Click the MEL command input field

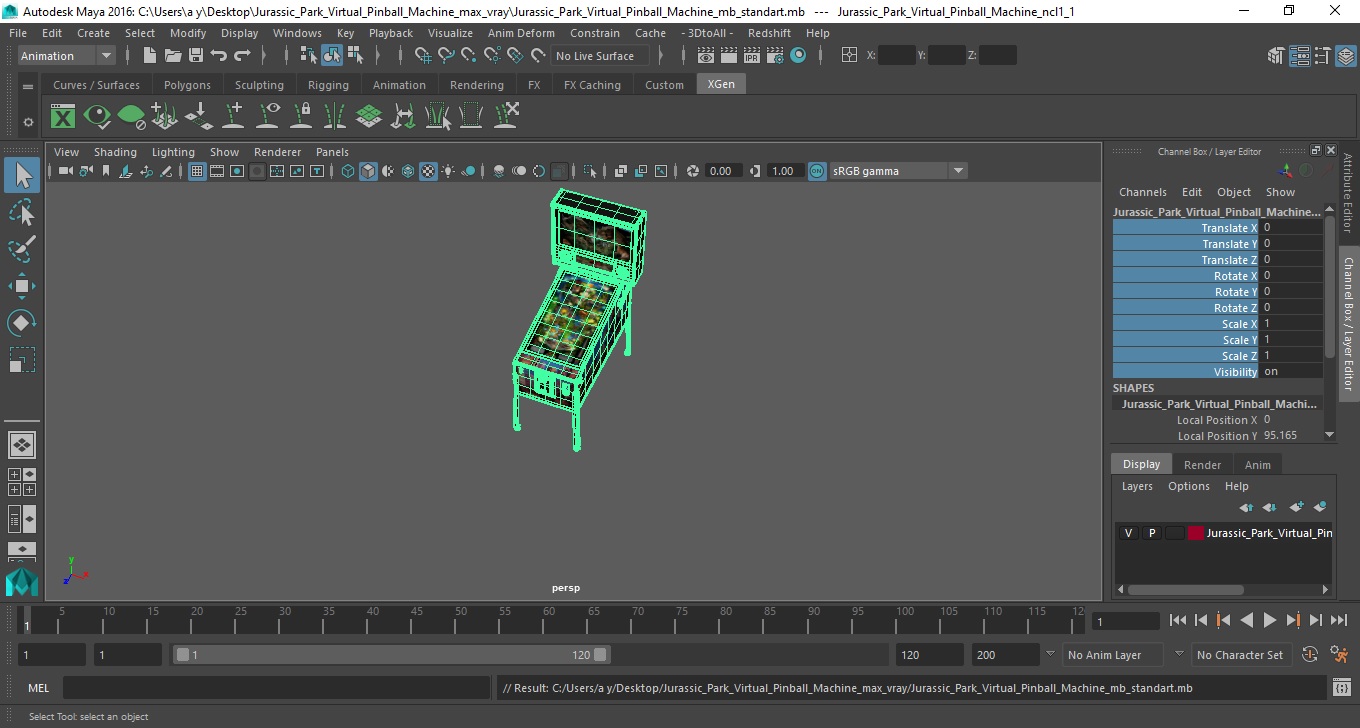[x=275, y=688]
